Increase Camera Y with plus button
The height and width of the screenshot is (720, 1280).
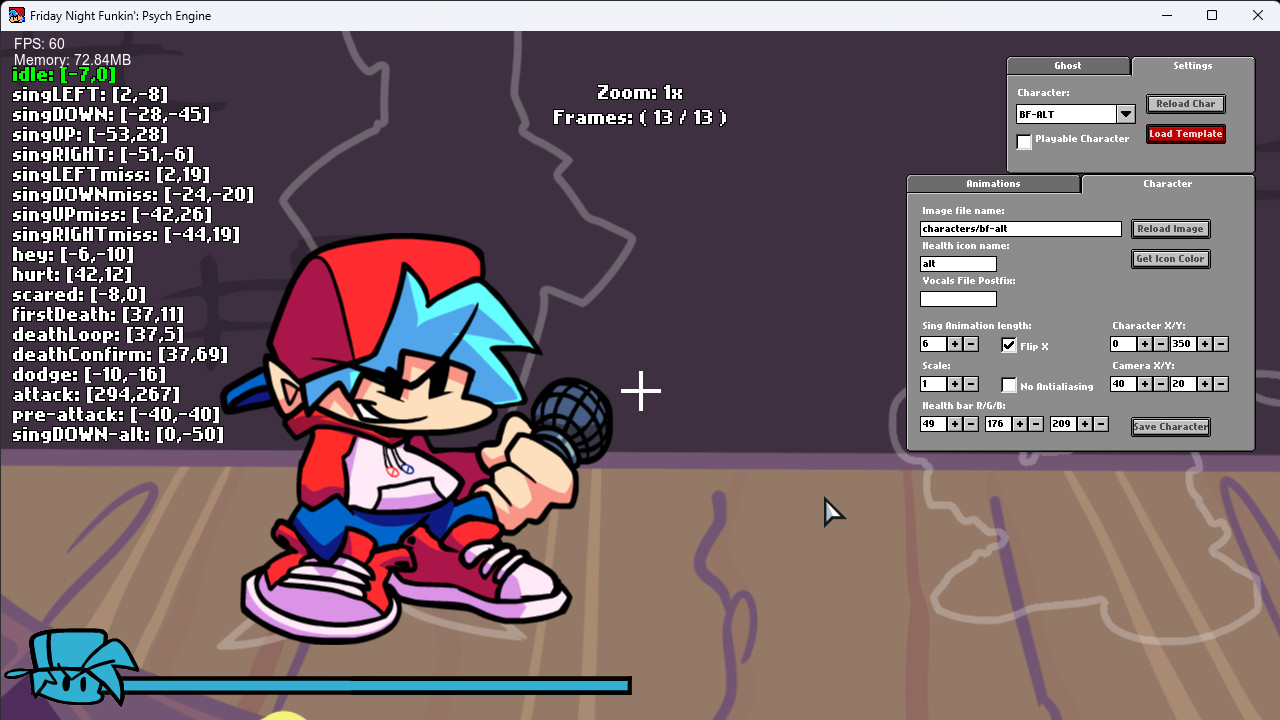(x=1205, y=384)
